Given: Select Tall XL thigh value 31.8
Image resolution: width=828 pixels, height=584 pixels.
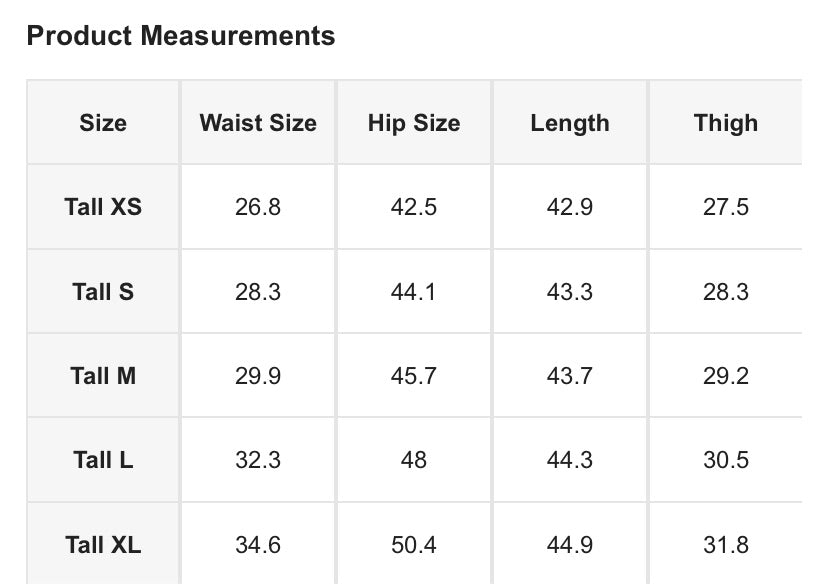Looking at the screenshot, I should coord(726,545).
